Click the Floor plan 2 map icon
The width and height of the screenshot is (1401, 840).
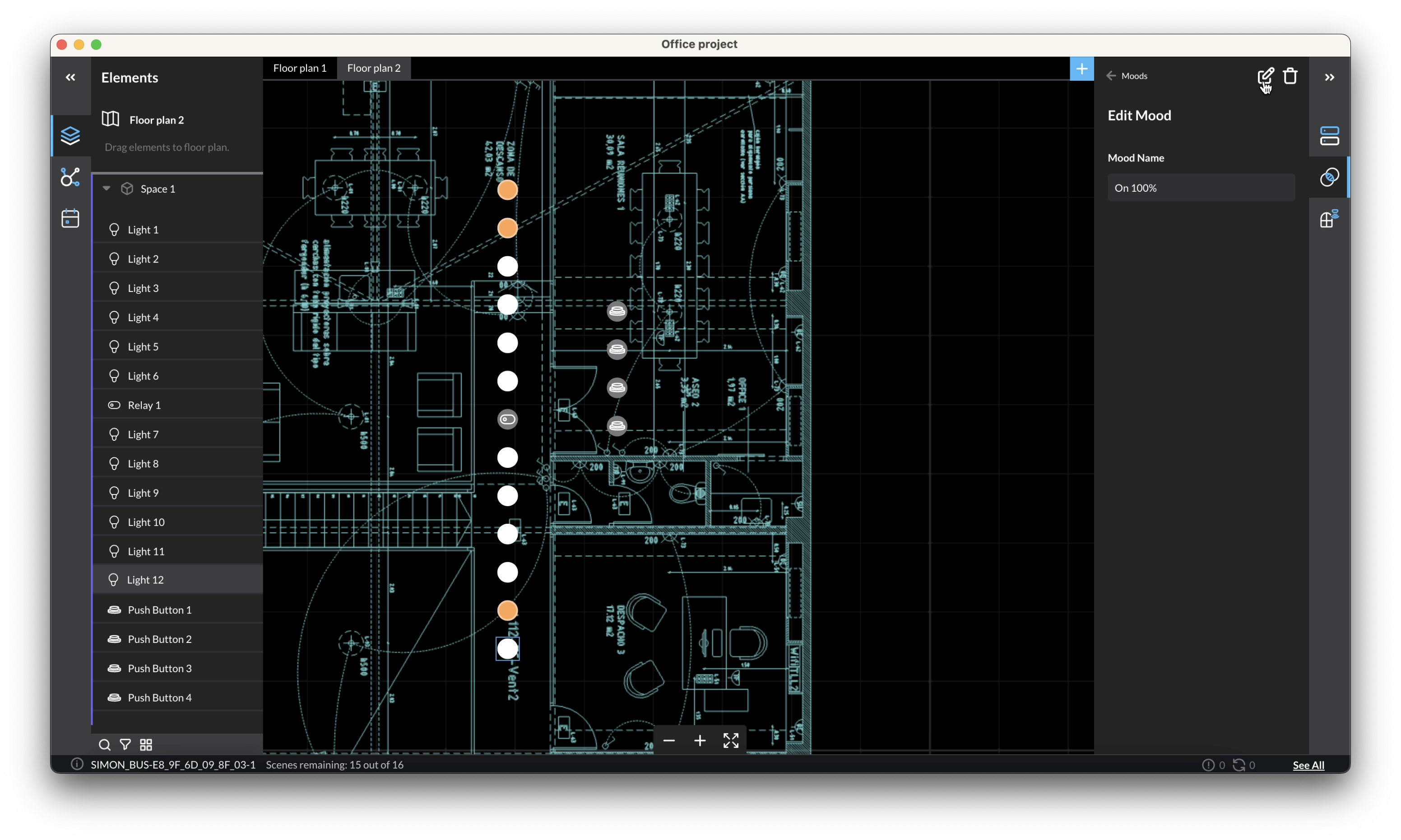point(111,119)
